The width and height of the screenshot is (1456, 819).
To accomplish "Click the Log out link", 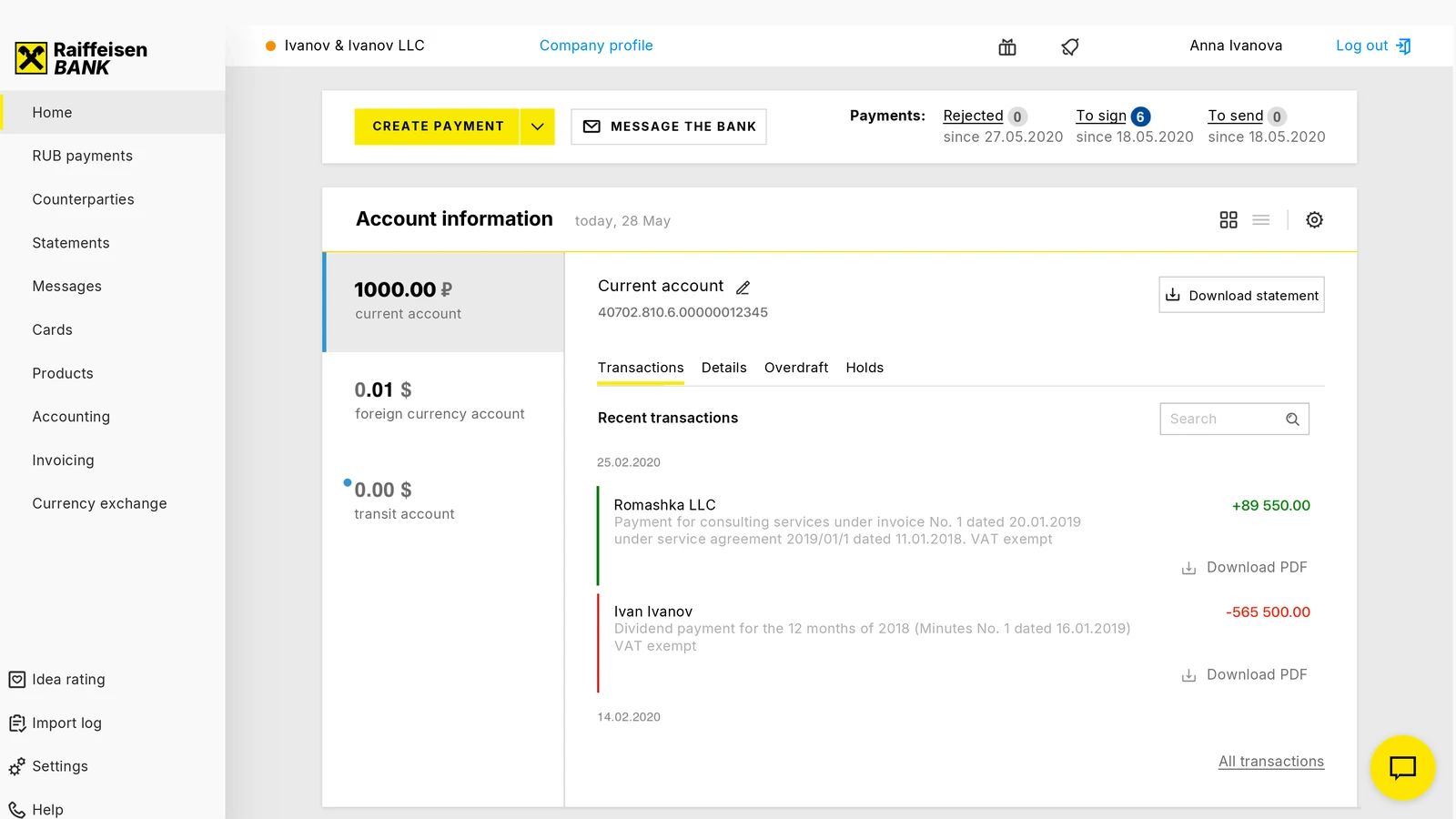I will pos(1361,45).
